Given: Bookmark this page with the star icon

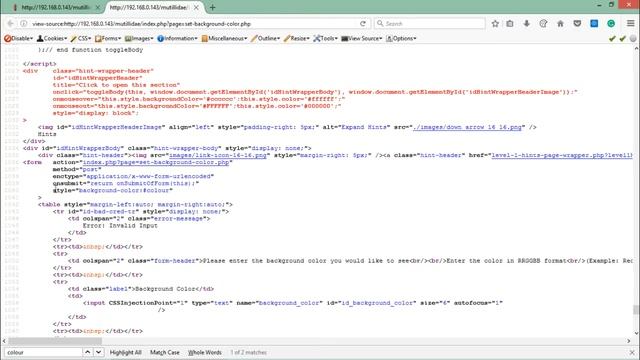Looking at the screenshot, I should (x=495, y=24).
